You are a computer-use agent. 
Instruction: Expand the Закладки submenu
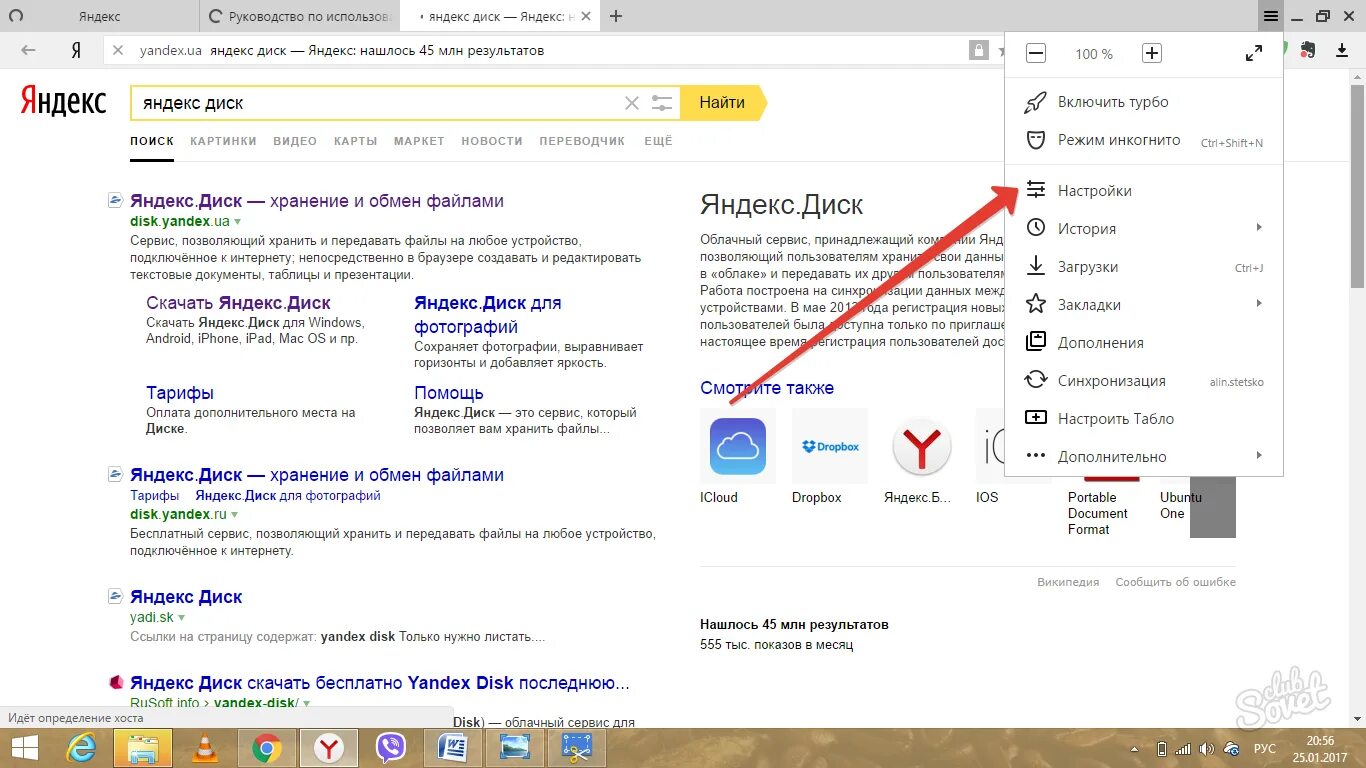coord(1144,305)
